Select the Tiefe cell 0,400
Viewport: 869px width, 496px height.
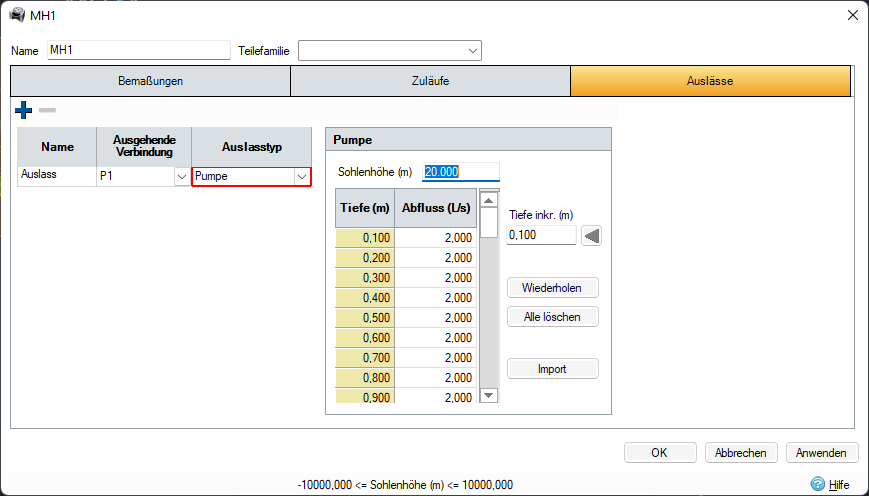click(365, 298)
